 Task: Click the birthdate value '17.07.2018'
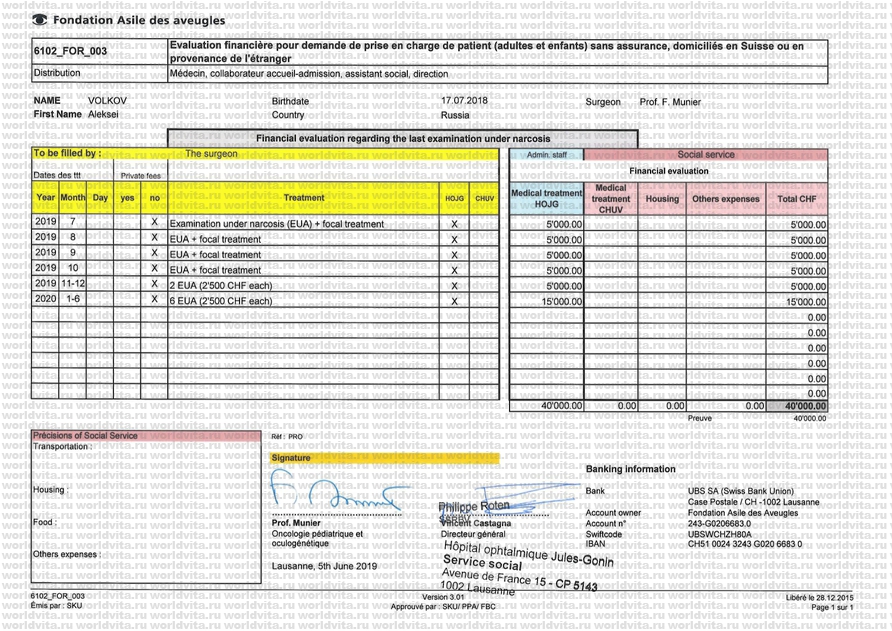[464, 101]
